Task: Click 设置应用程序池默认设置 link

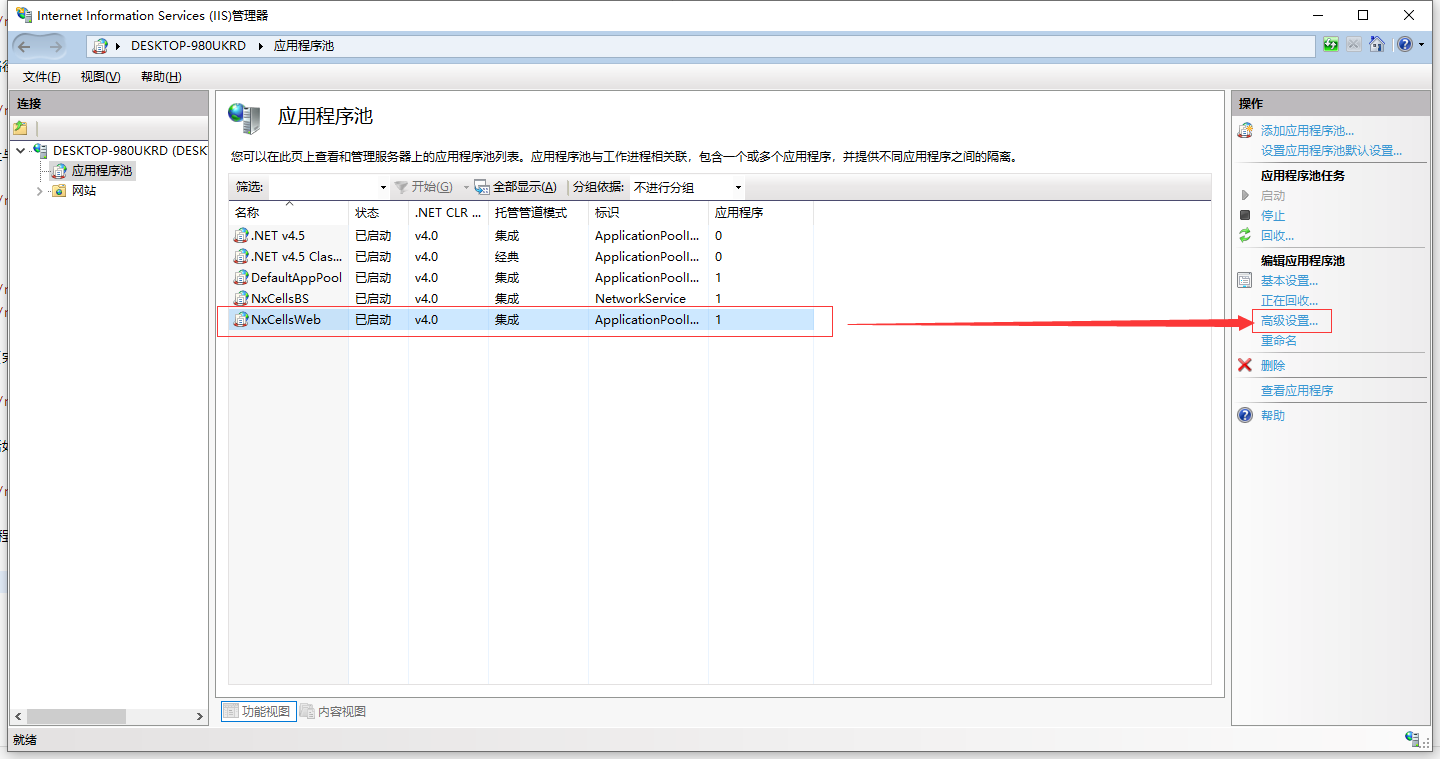Action: (1330, 151)
